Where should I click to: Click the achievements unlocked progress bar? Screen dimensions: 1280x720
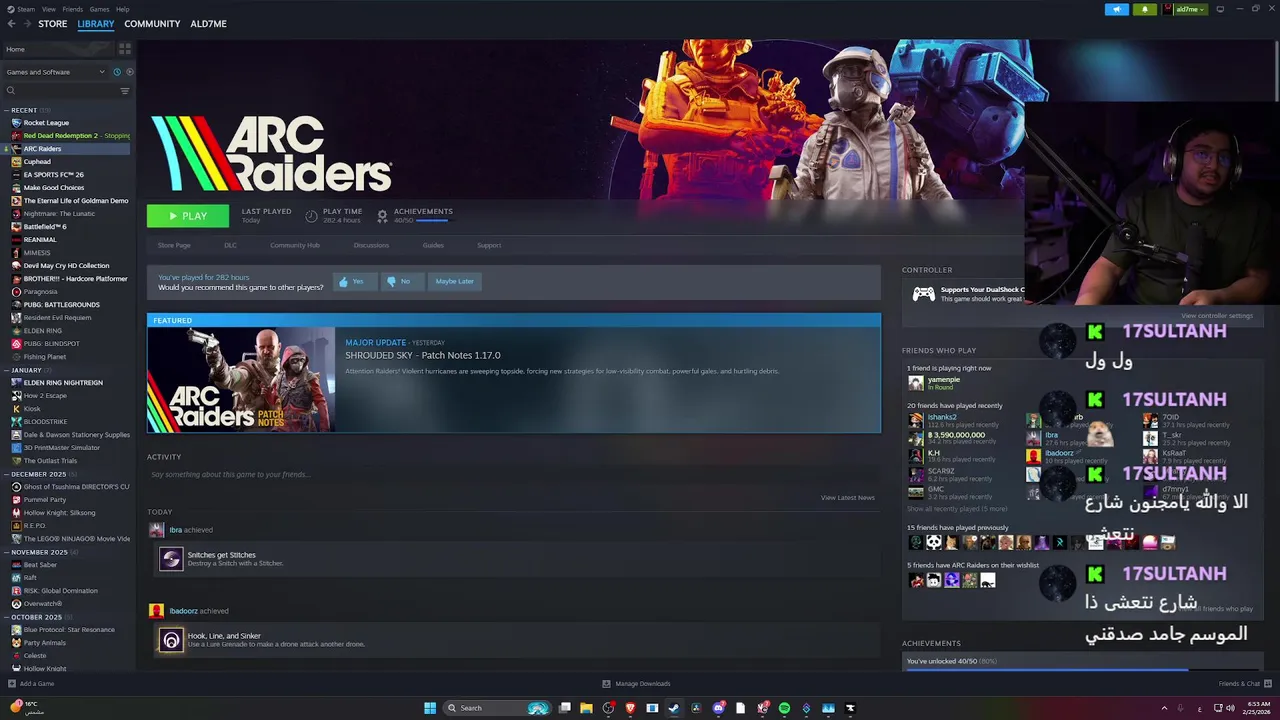(x=1082, y=670)
